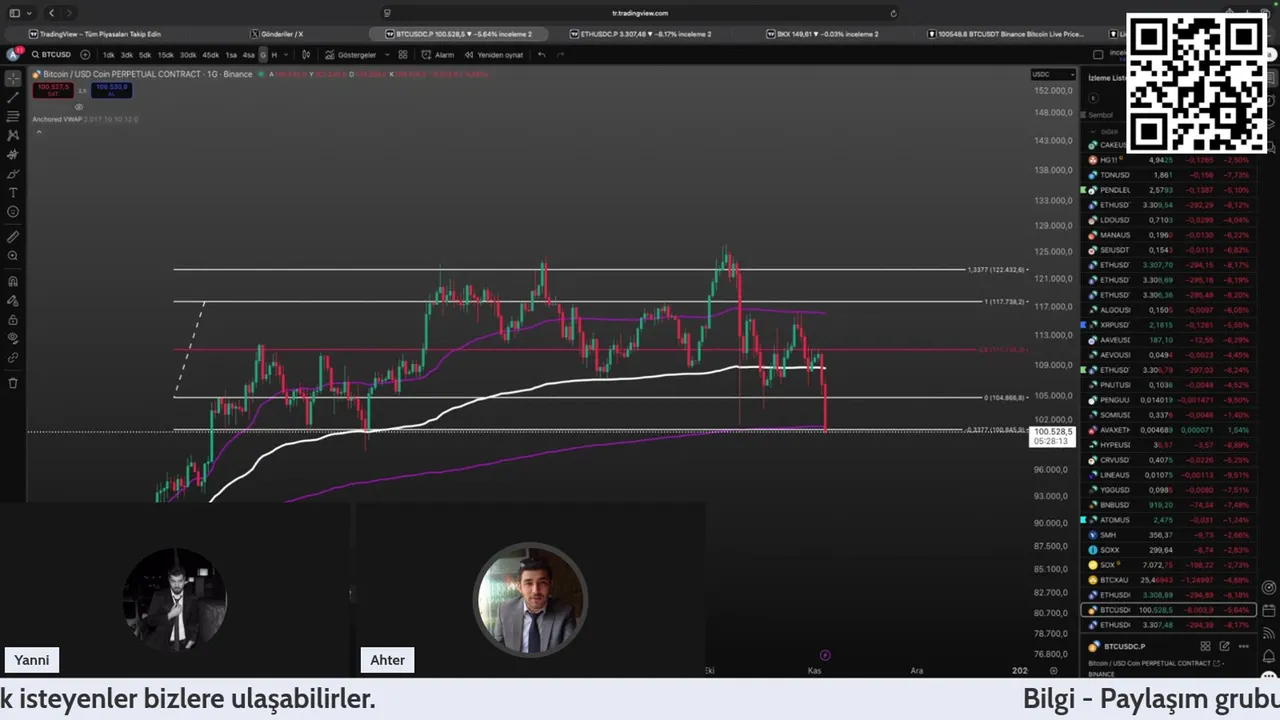Open the candlestick chart type selector
1280x720 pixels.
[306, 54]
